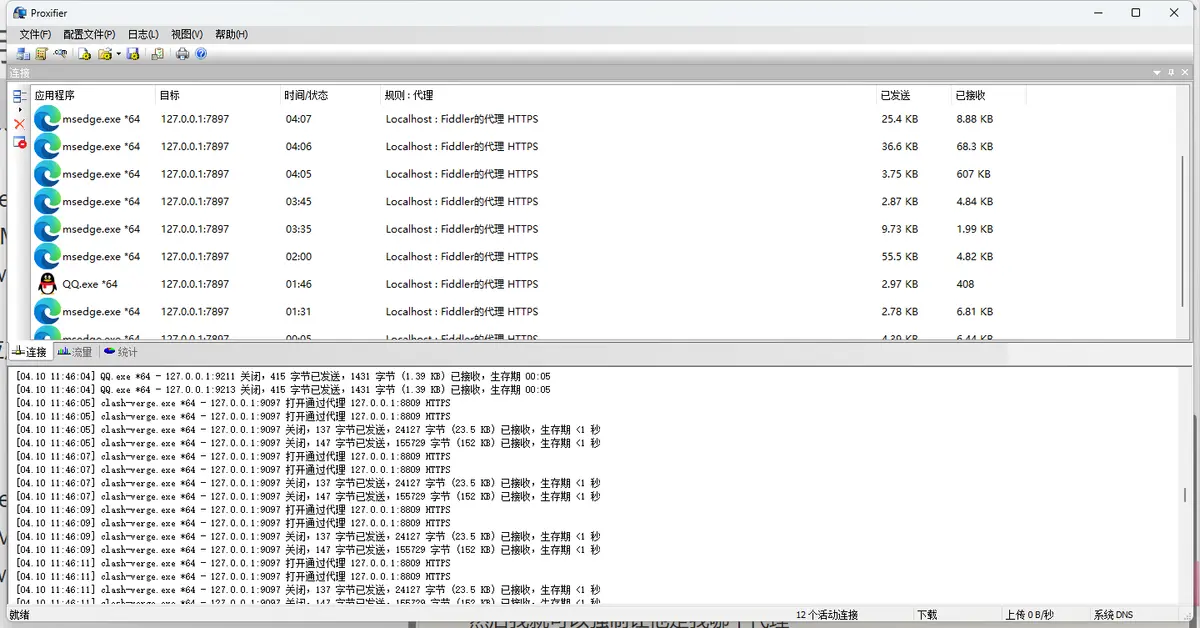Open the 日志(L) menu
The width and height of the screenshot is (1200, 628).
click(143, 34)
